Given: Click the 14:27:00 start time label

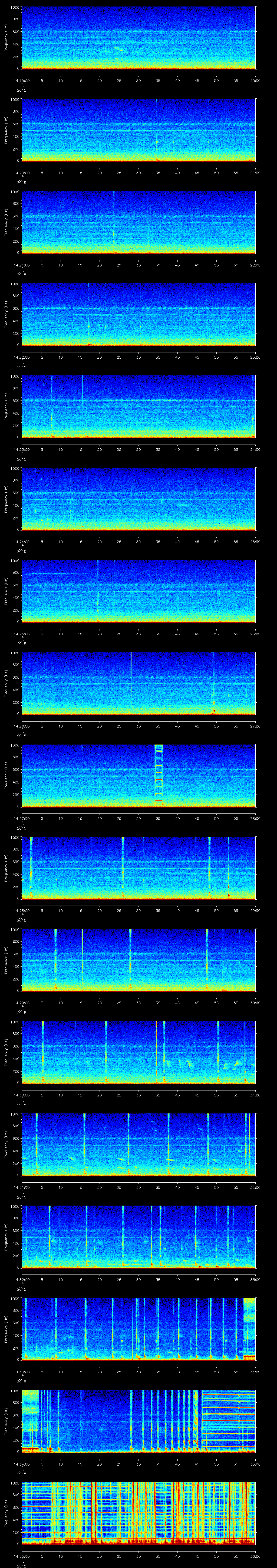Looking at the screenshot, I should click(x=21, y=818).
